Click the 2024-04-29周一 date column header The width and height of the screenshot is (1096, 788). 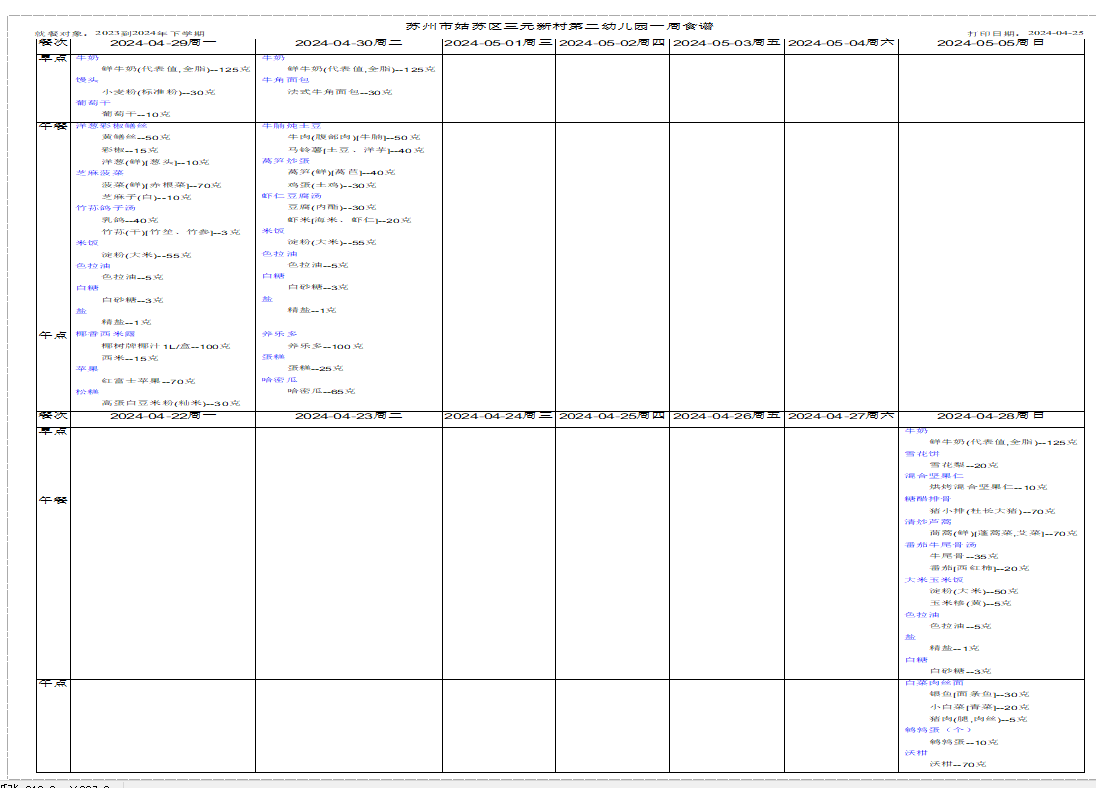162,44
